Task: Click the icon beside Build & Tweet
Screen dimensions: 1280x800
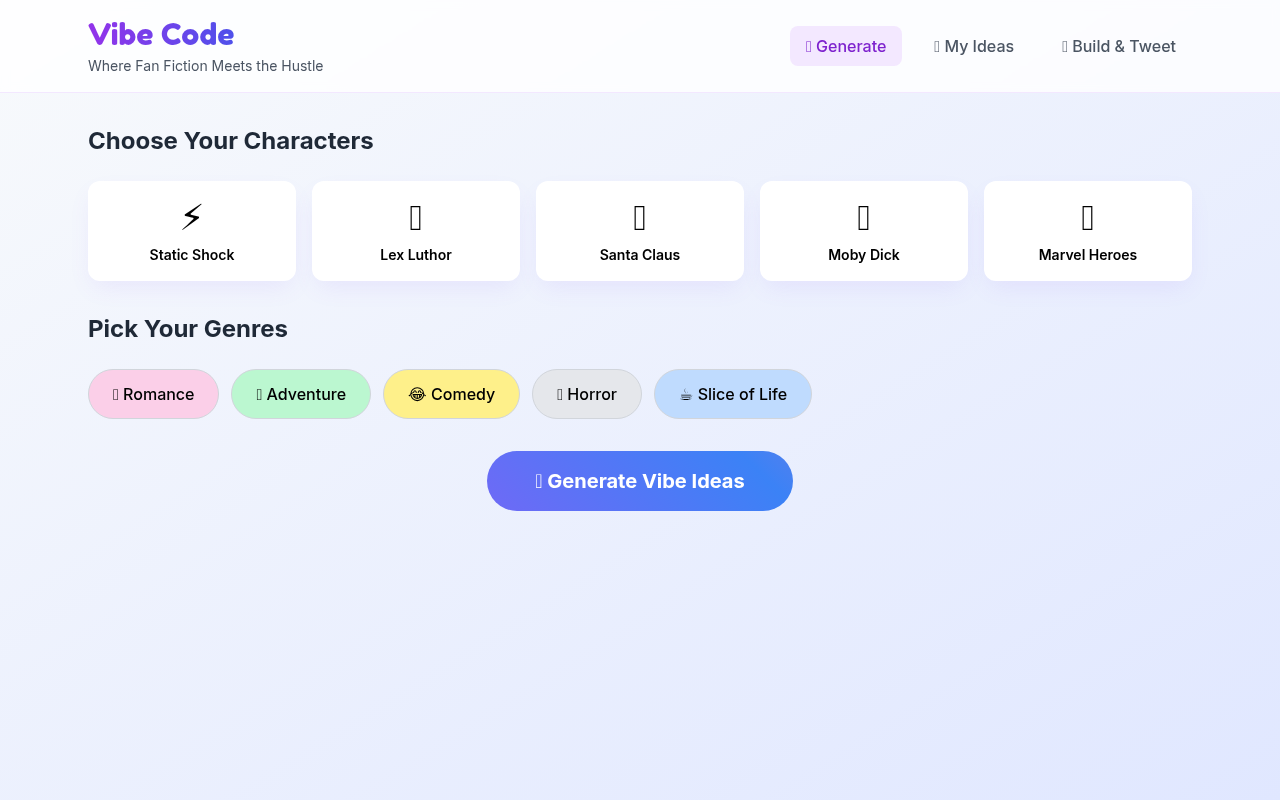Action: 1065,46
